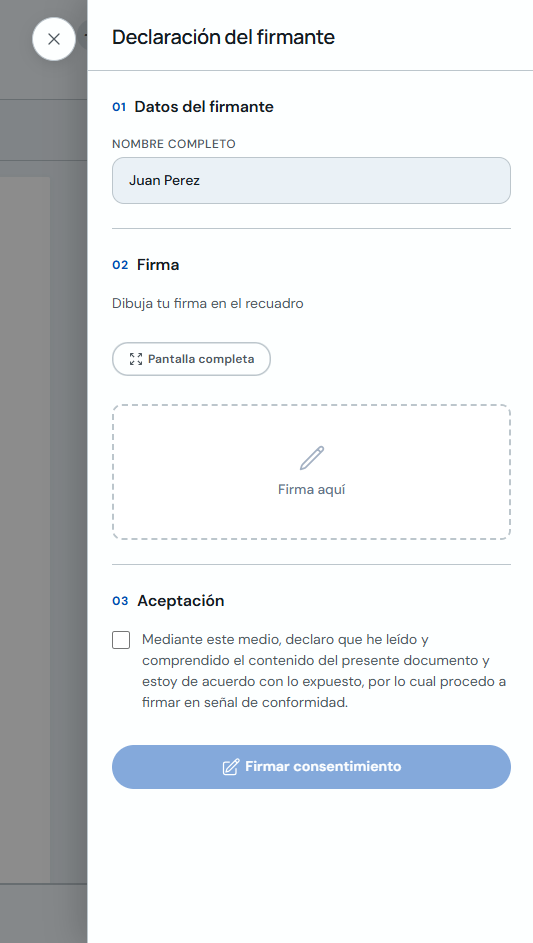
Task: Click Firmar consentimiento button
Action: [311, 767]
